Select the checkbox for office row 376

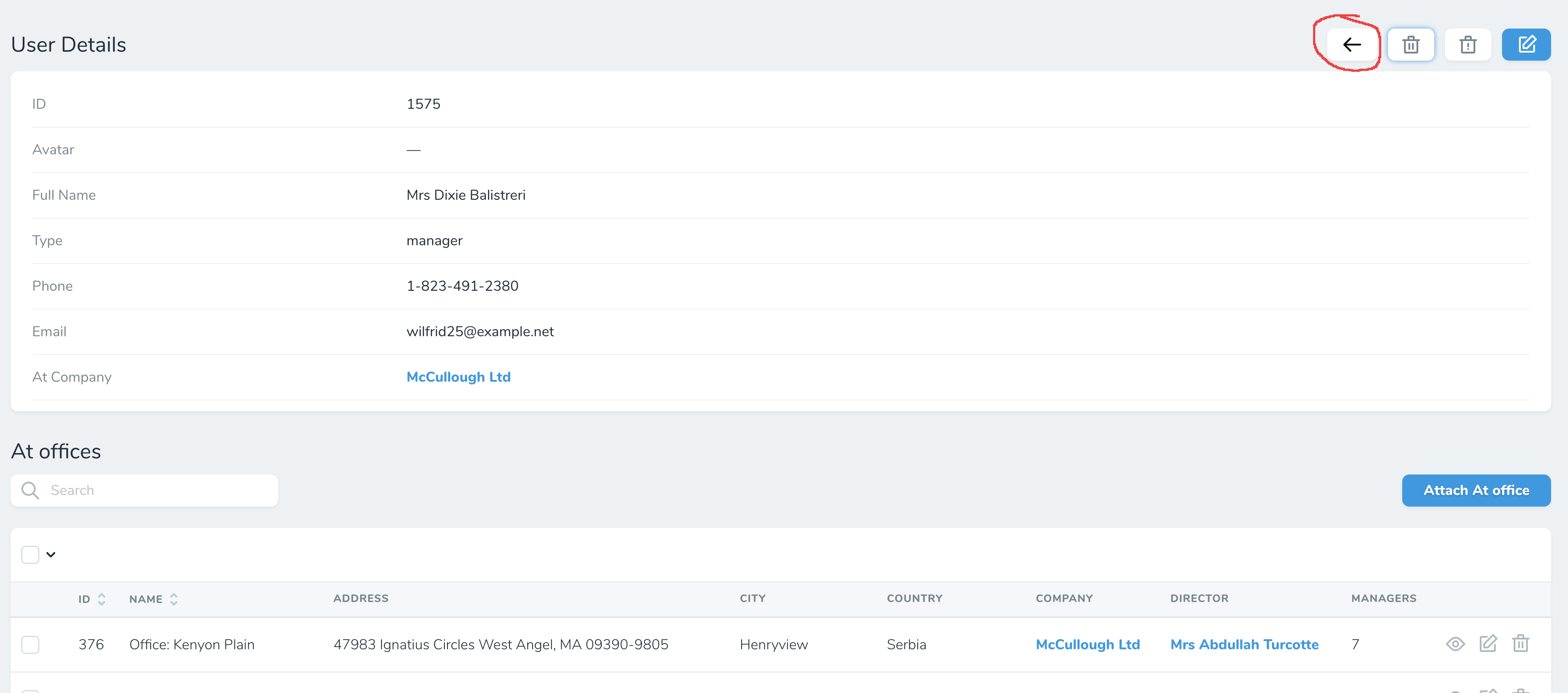[x=30, y=644]
